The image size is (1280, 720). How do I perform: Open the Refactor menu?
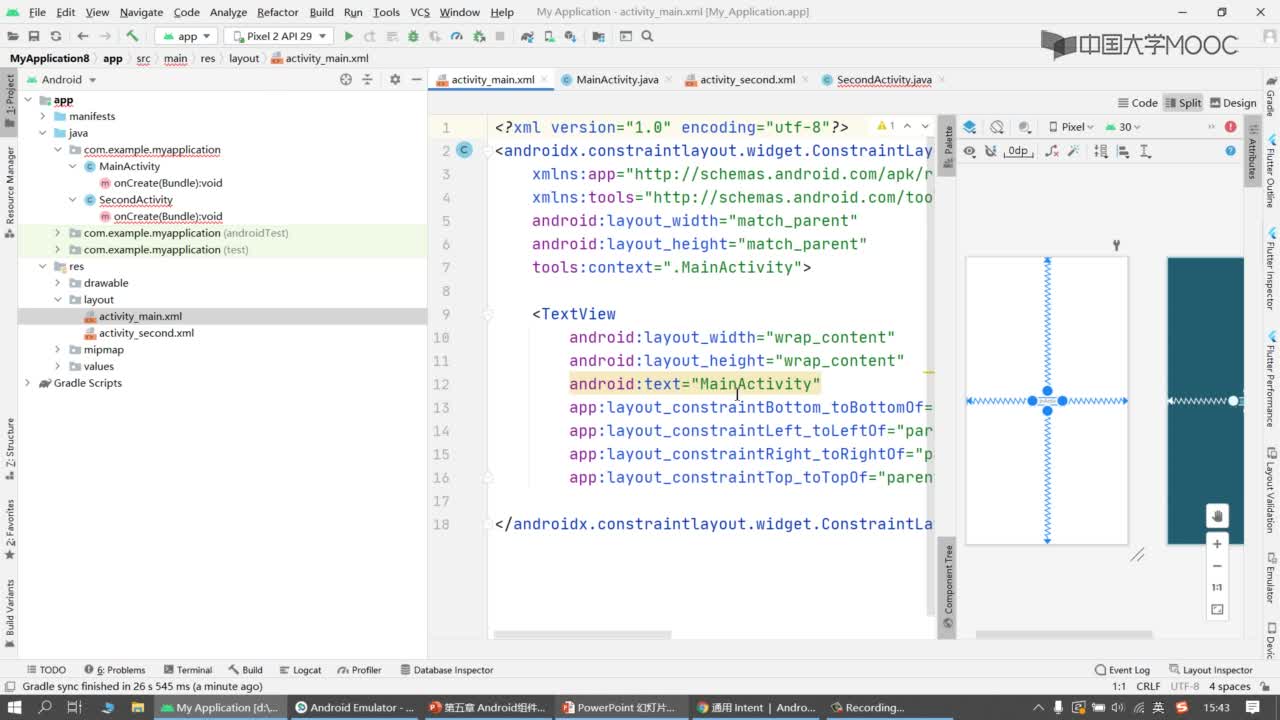pyautogui.click(x=277, y=12)
